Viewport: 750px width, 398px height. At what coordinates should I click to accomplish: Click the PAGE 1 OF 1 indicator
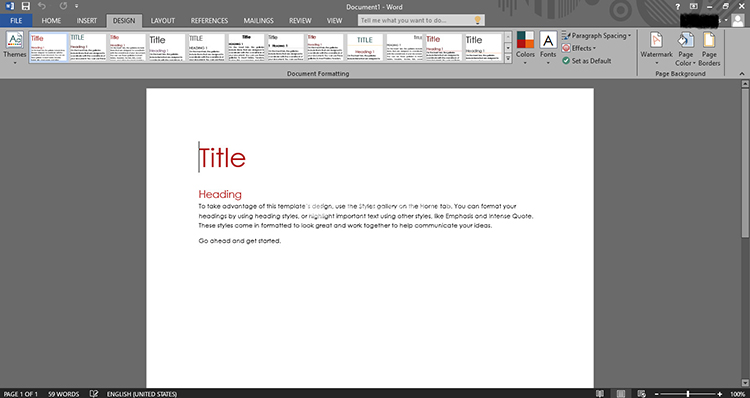20,394
